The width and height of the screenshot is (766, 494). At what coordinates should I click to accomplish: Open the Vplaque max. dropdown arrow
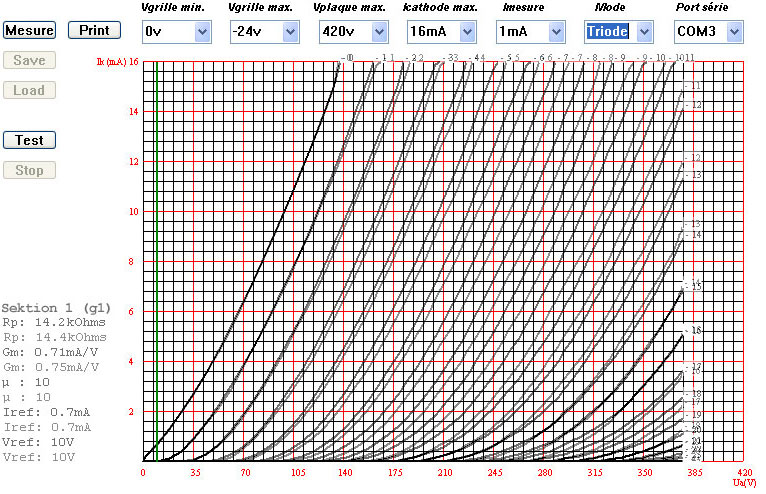380,32
